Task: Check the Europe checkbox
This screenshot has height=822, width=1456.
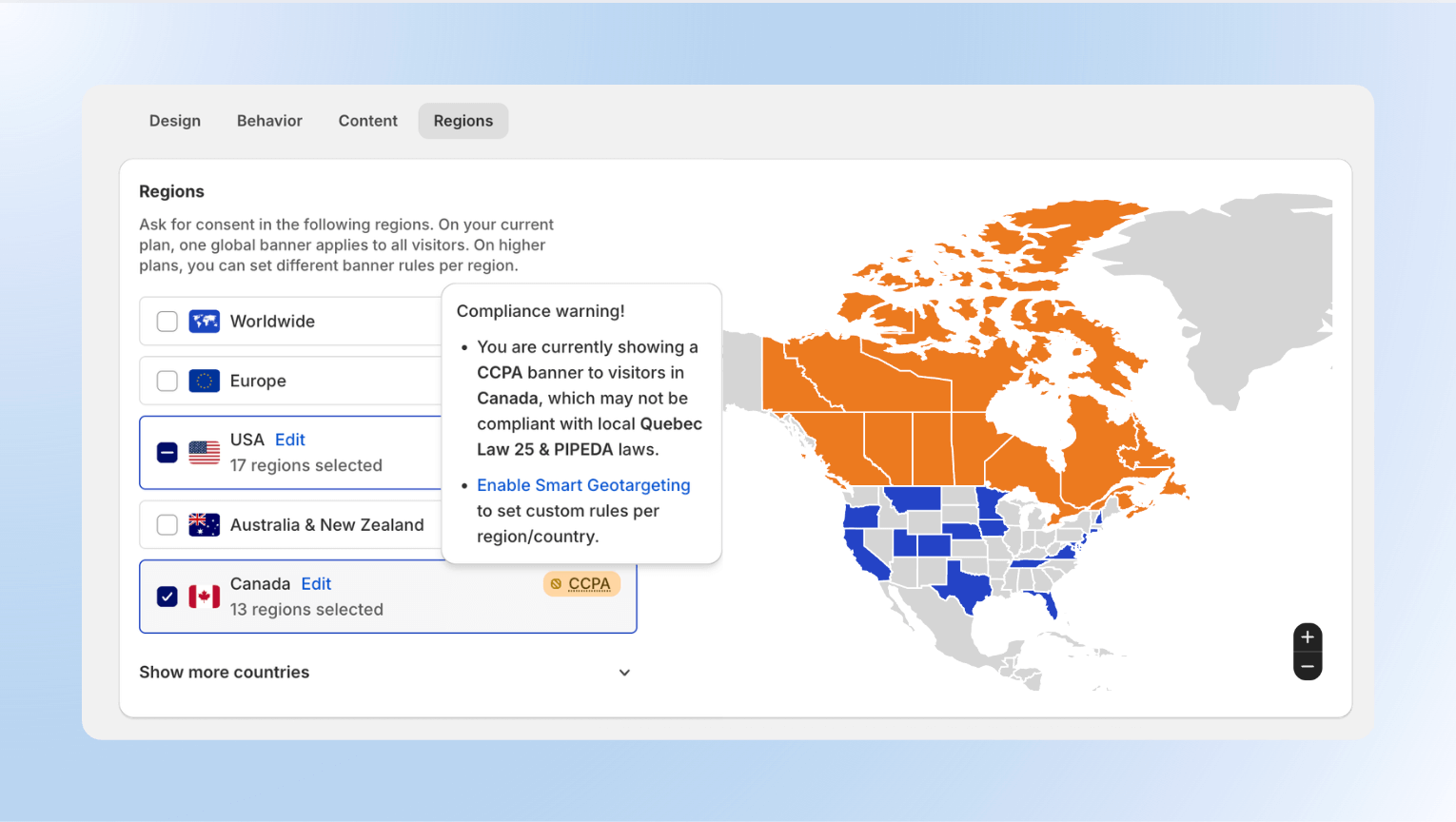Action: coord(167,381)
